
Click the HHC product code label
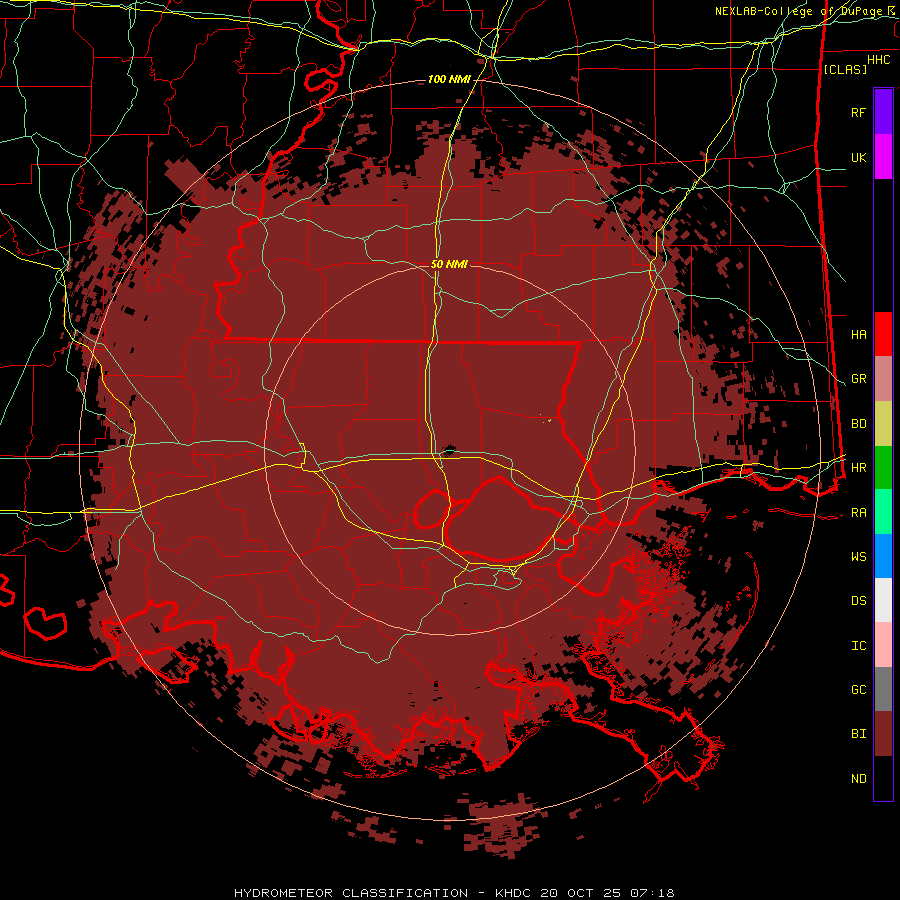[x=878, y=60]
